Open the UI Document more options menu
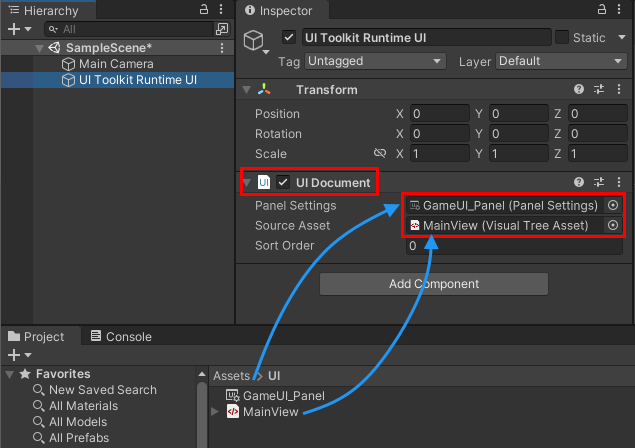 (619, 182)
